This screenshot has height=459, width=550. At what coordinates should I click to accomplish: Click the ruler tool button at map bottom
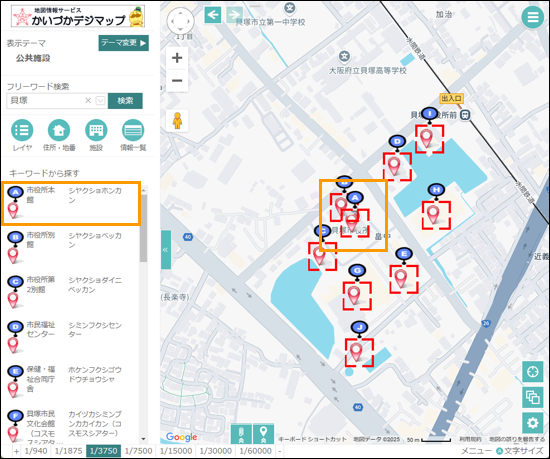pos(241,434)
